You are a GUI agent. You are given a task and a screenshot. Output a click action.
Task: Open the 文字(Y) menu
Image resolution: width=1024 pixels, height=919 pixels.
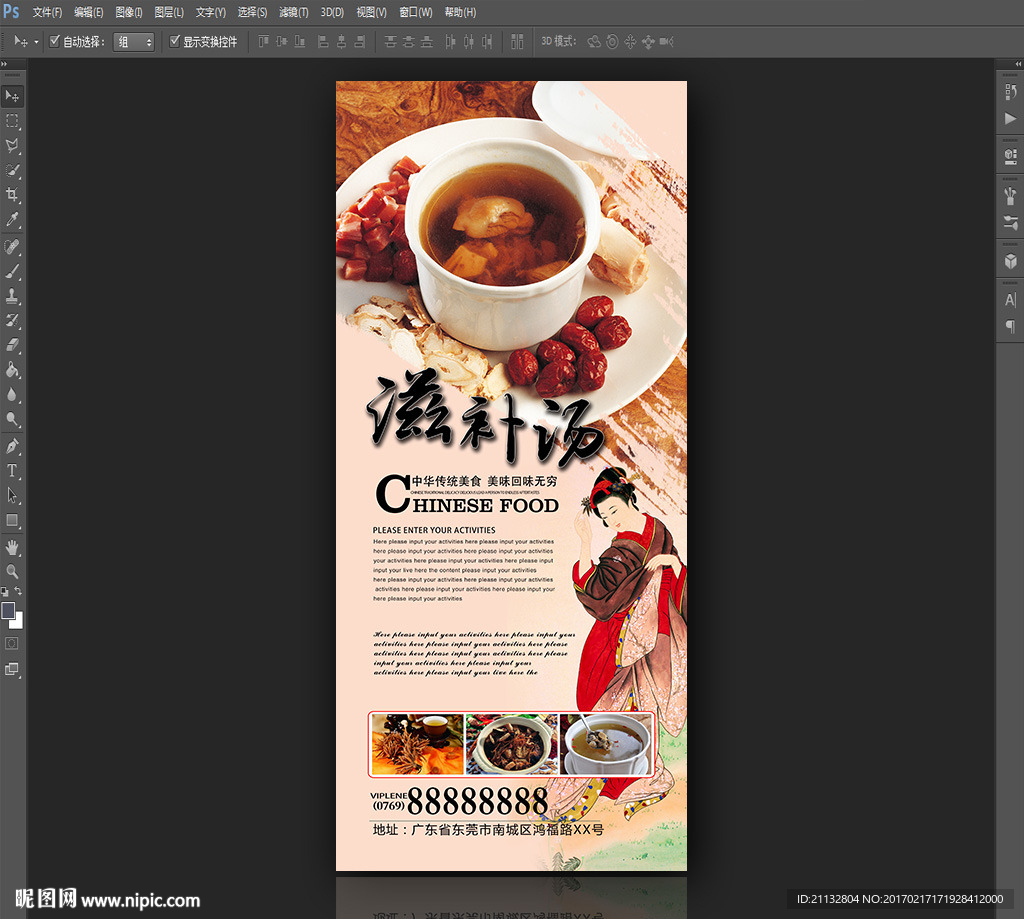click(x=211, y=12)
